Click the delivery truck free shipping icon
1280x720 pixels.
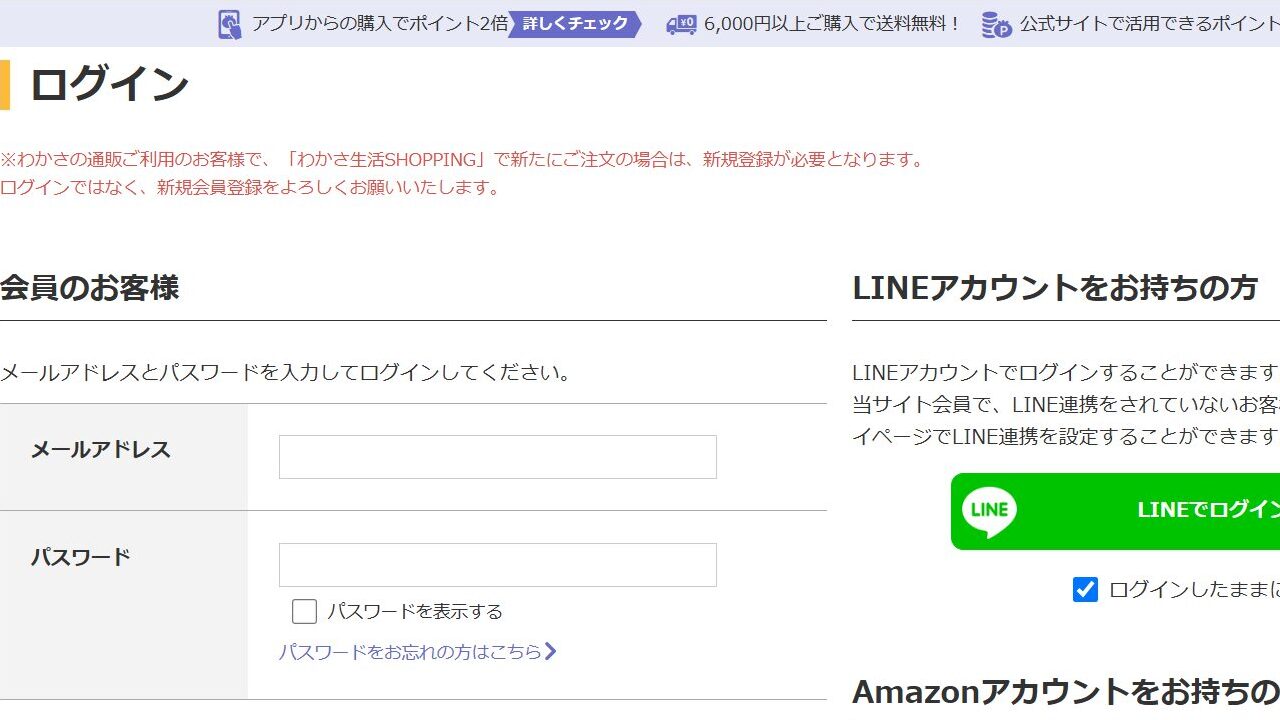[x=681, y=24]
